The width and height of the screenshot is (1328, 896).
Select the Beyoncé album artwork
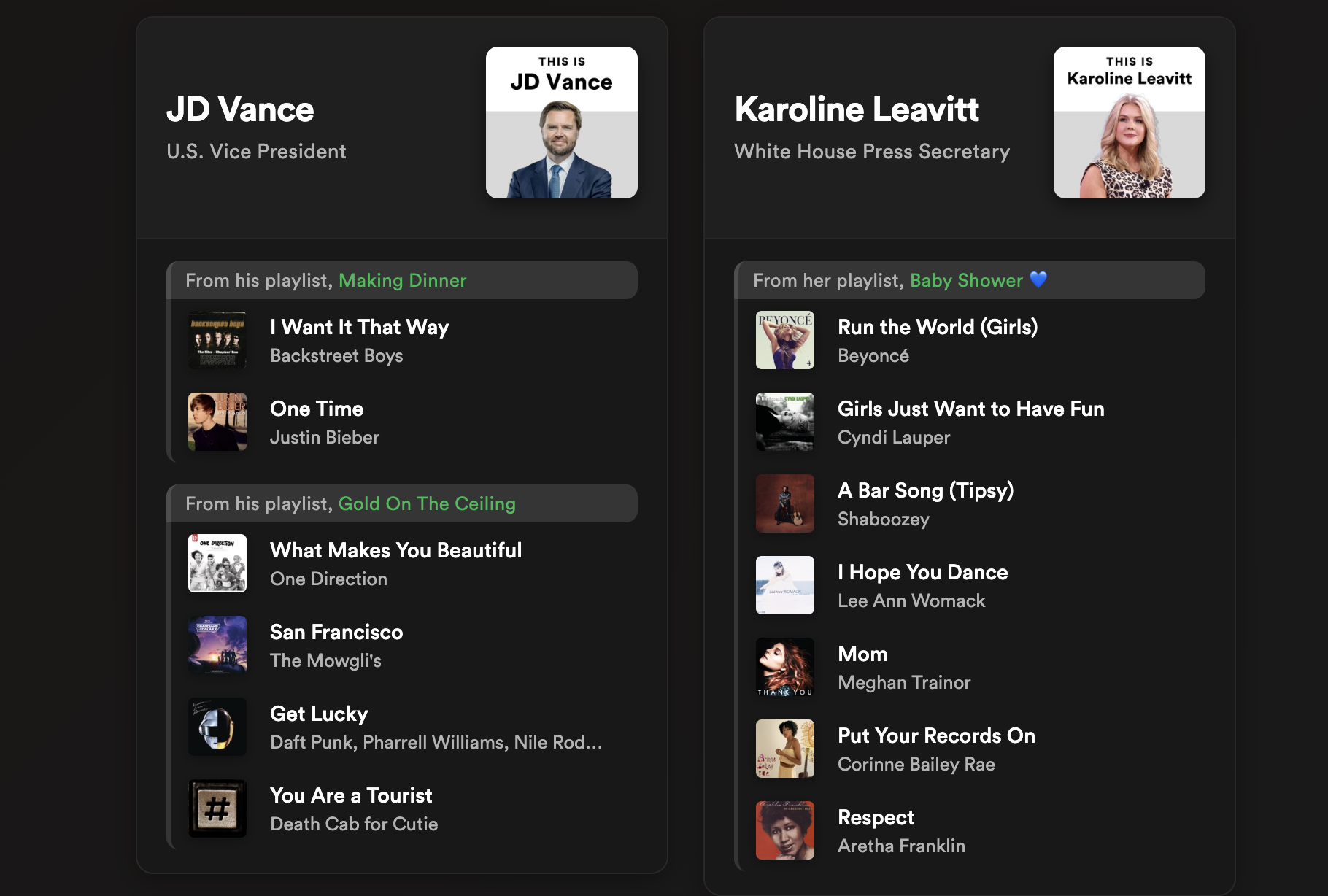pyautogui.click(x=784, y=340)
